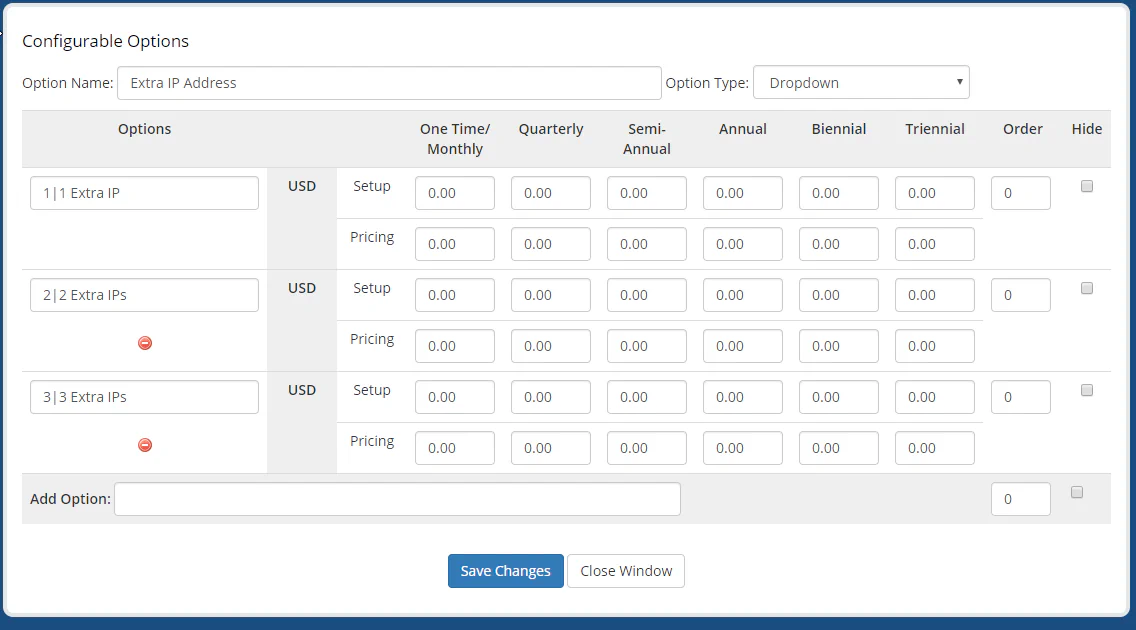The image size is (1136, 630).
Task: Toggle Hide checkbox in Add Option row
Action: [1077, 492]
